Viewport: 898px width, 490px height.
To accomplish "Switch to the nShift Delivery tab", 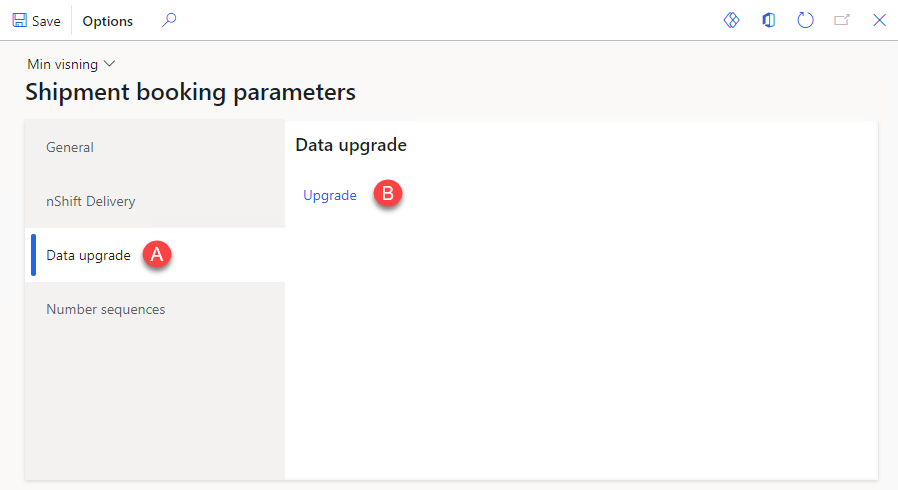I will [x=155, y=201].
